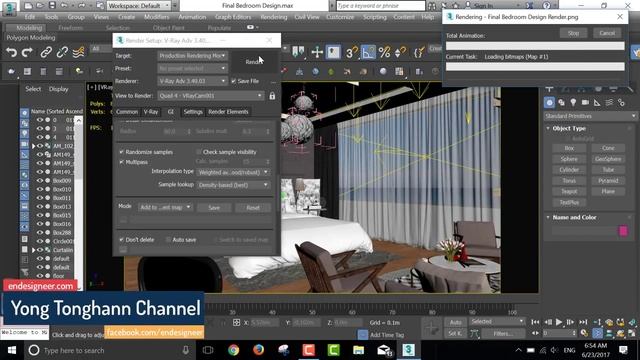Toggle the Auto save checkbox

168,240
